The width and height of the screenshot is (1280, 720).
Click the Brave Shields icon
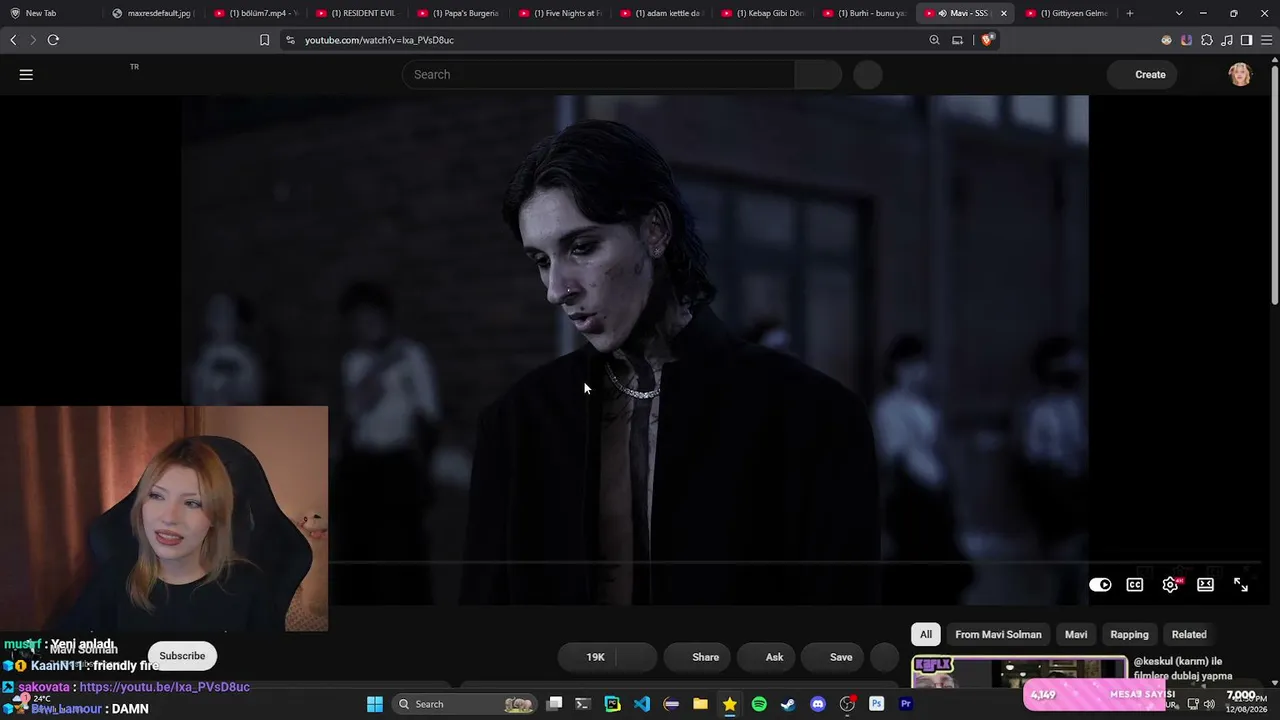coord(987,40)
